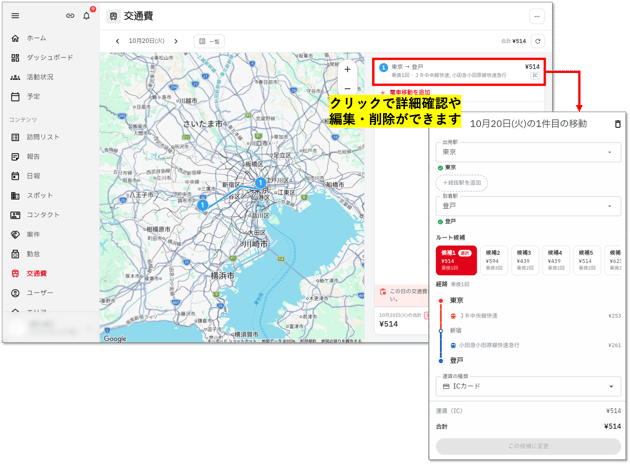Click the 案件 icon in the sidebar

coord(15,234)
